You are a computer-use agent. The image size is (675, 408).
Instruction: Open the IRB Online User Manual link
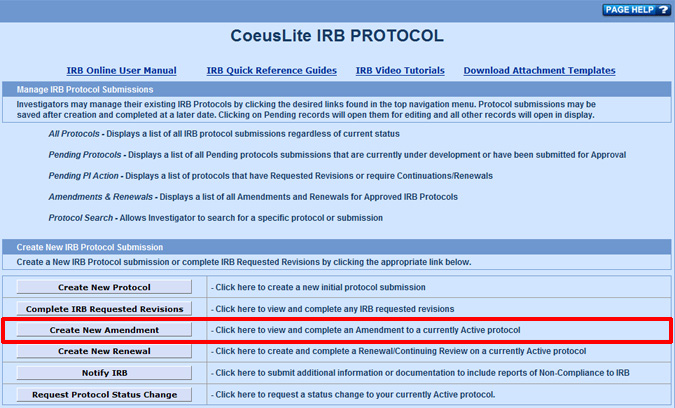pyautogui.click(x=121, y=71)
